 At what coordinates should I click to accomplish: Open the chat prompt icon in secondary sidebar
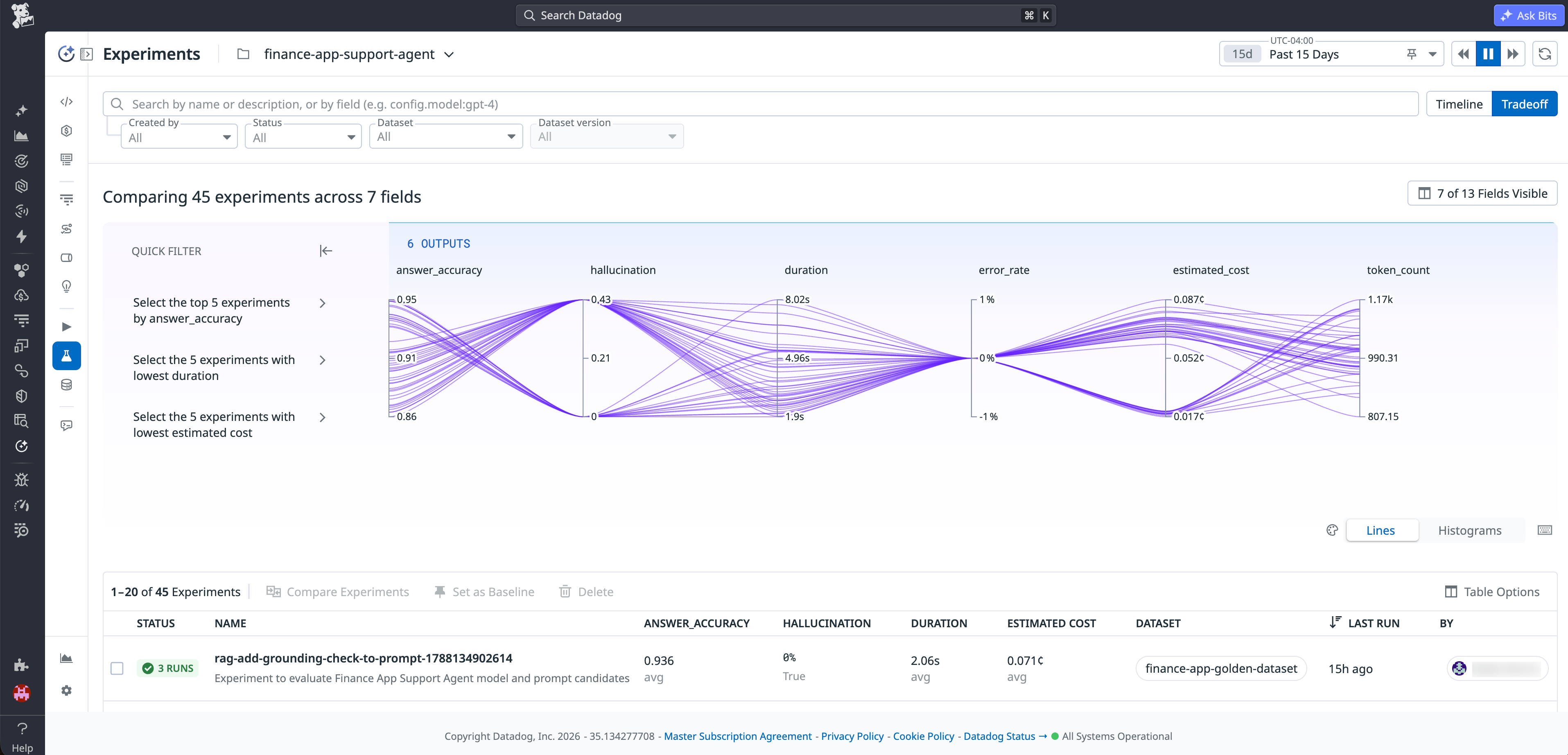point(67,425)
